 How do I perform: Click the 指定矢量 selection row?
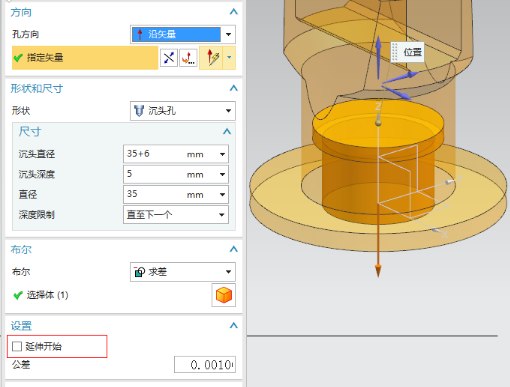pyautogui.click(x=85, y=58)
